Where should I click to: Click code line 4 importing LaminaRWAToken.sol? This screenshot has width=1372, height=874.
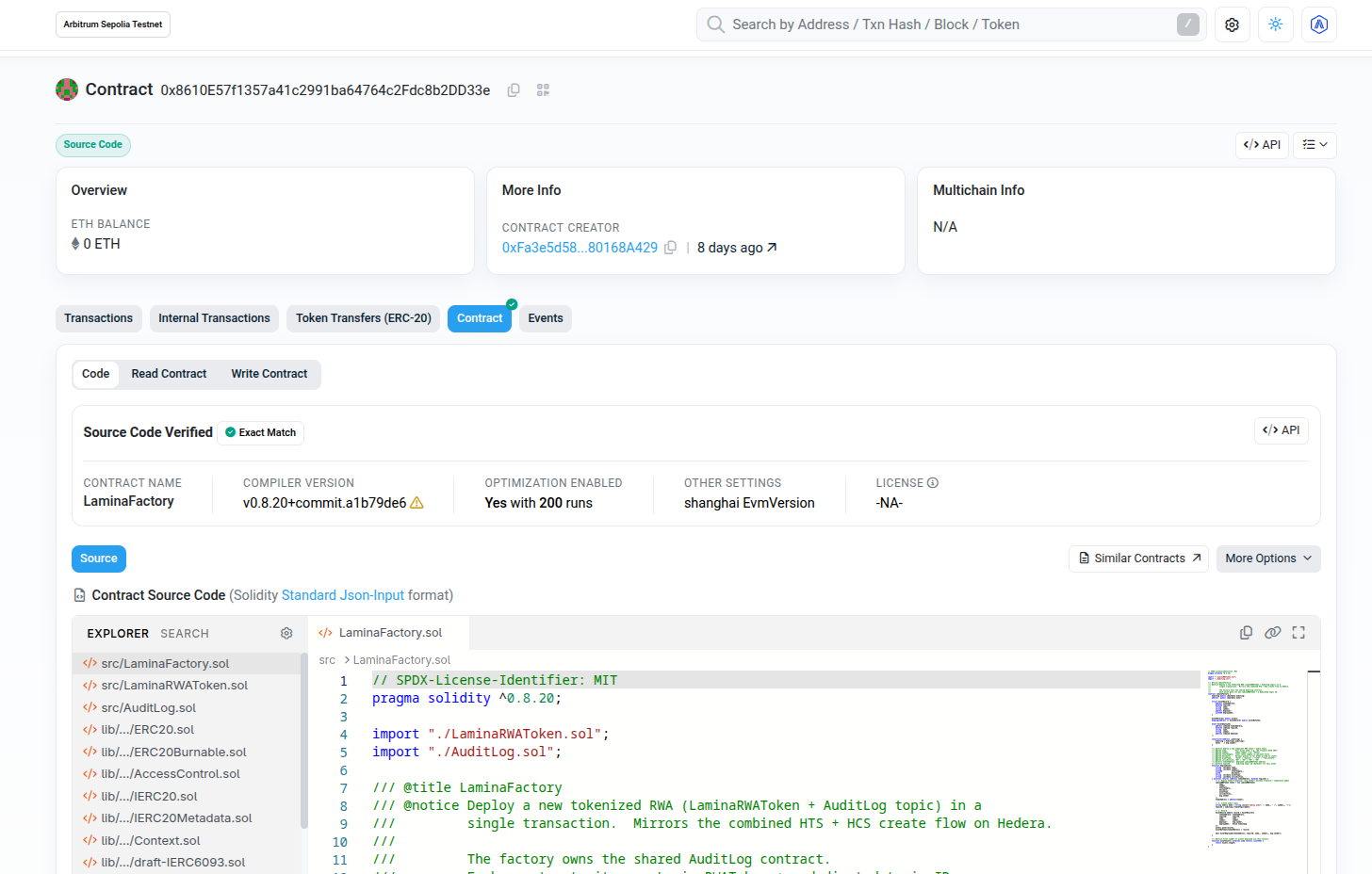pos(491,735)
